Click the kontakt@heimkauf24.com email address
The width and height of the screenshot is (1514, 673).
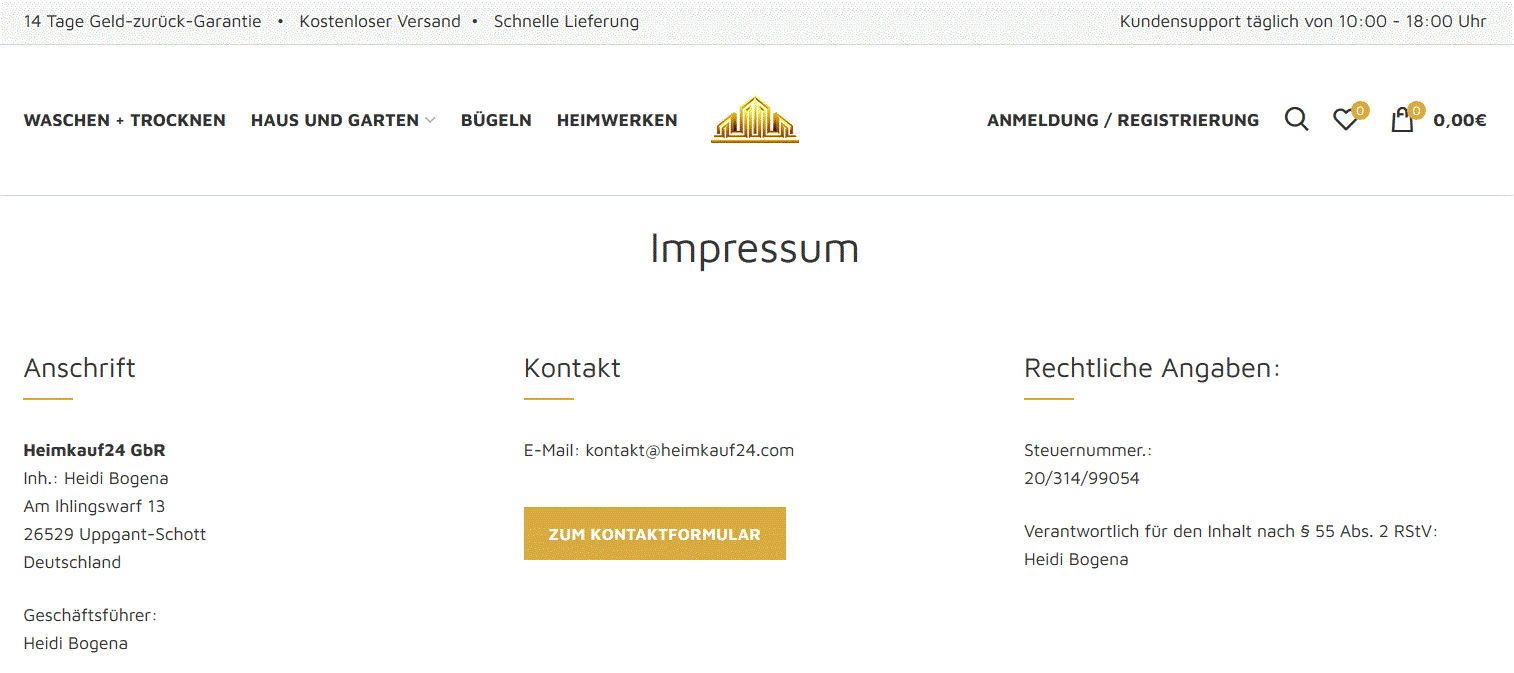[690, 450]
